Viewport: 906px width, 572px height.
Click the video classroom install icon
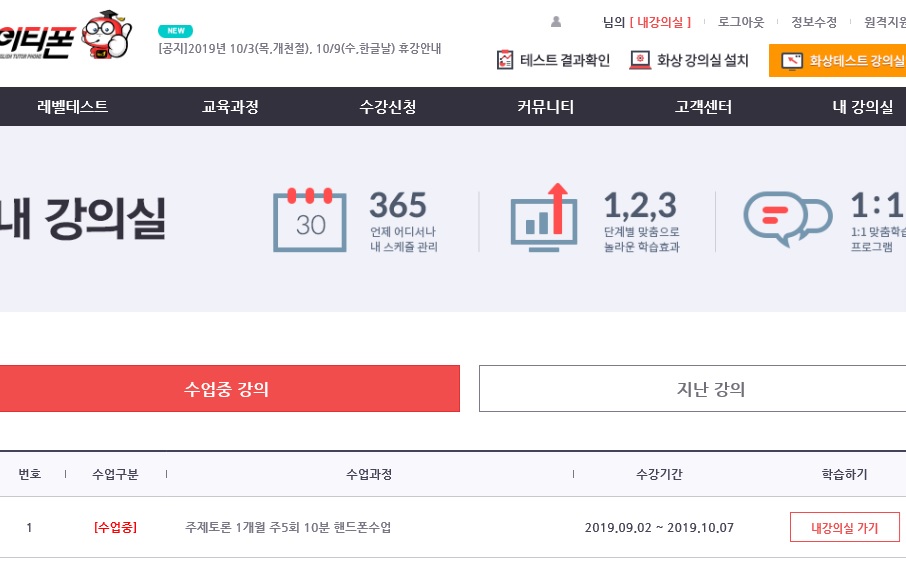click(640, 60)
